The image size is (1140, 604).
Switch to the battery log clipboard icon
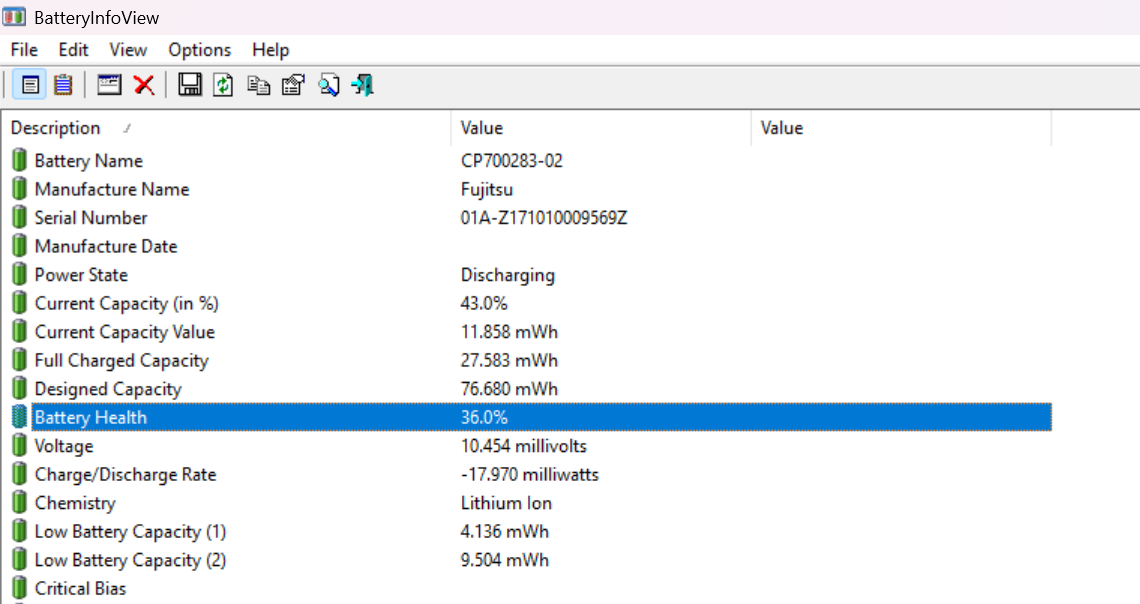[x=64, y=85]
